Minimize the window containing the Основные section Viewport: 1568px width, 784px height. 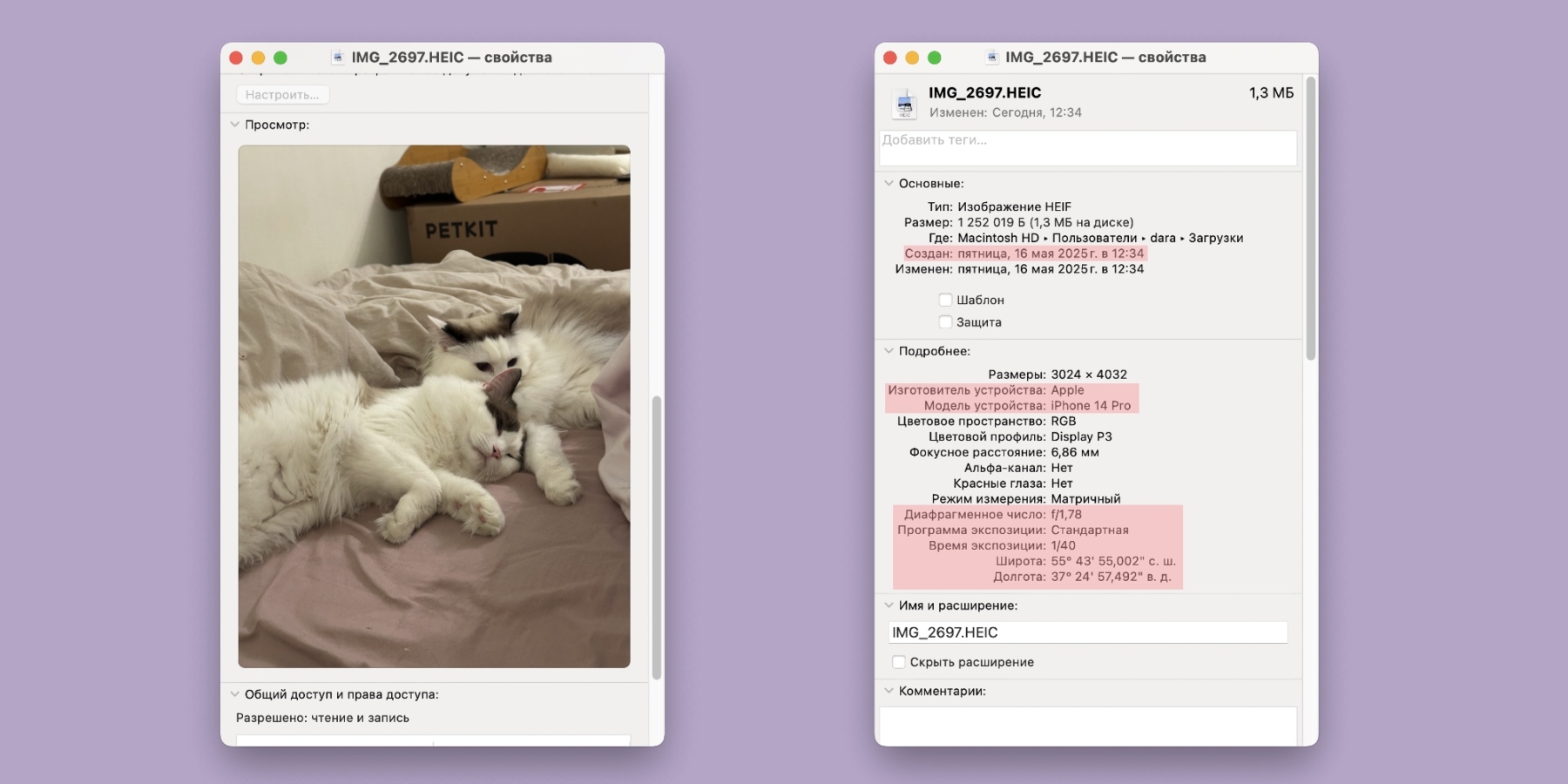click(x=912, y=57)
